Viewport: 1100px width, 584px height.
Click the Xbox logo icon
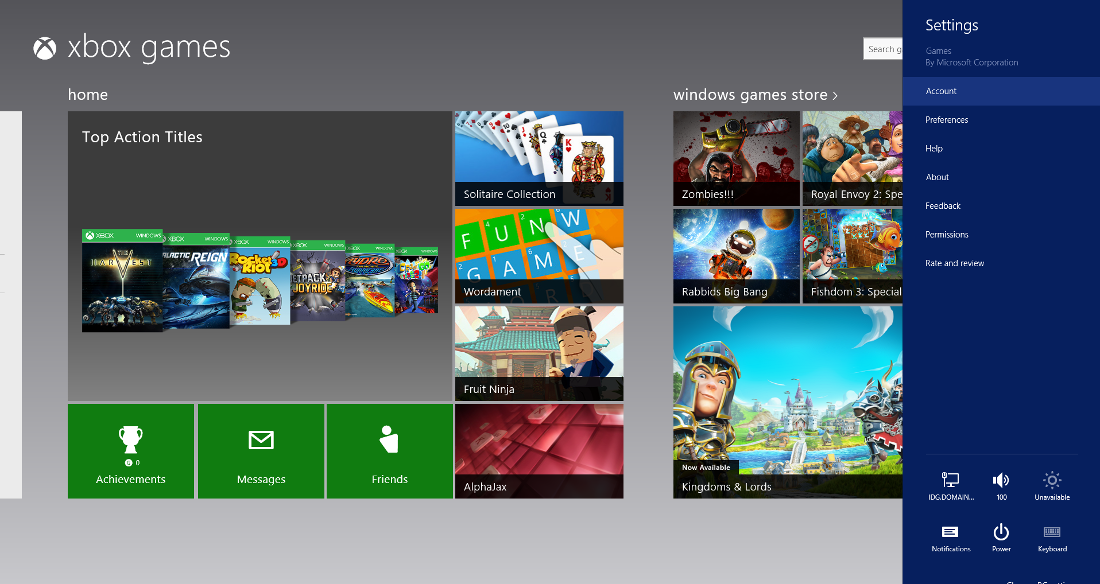45,48
